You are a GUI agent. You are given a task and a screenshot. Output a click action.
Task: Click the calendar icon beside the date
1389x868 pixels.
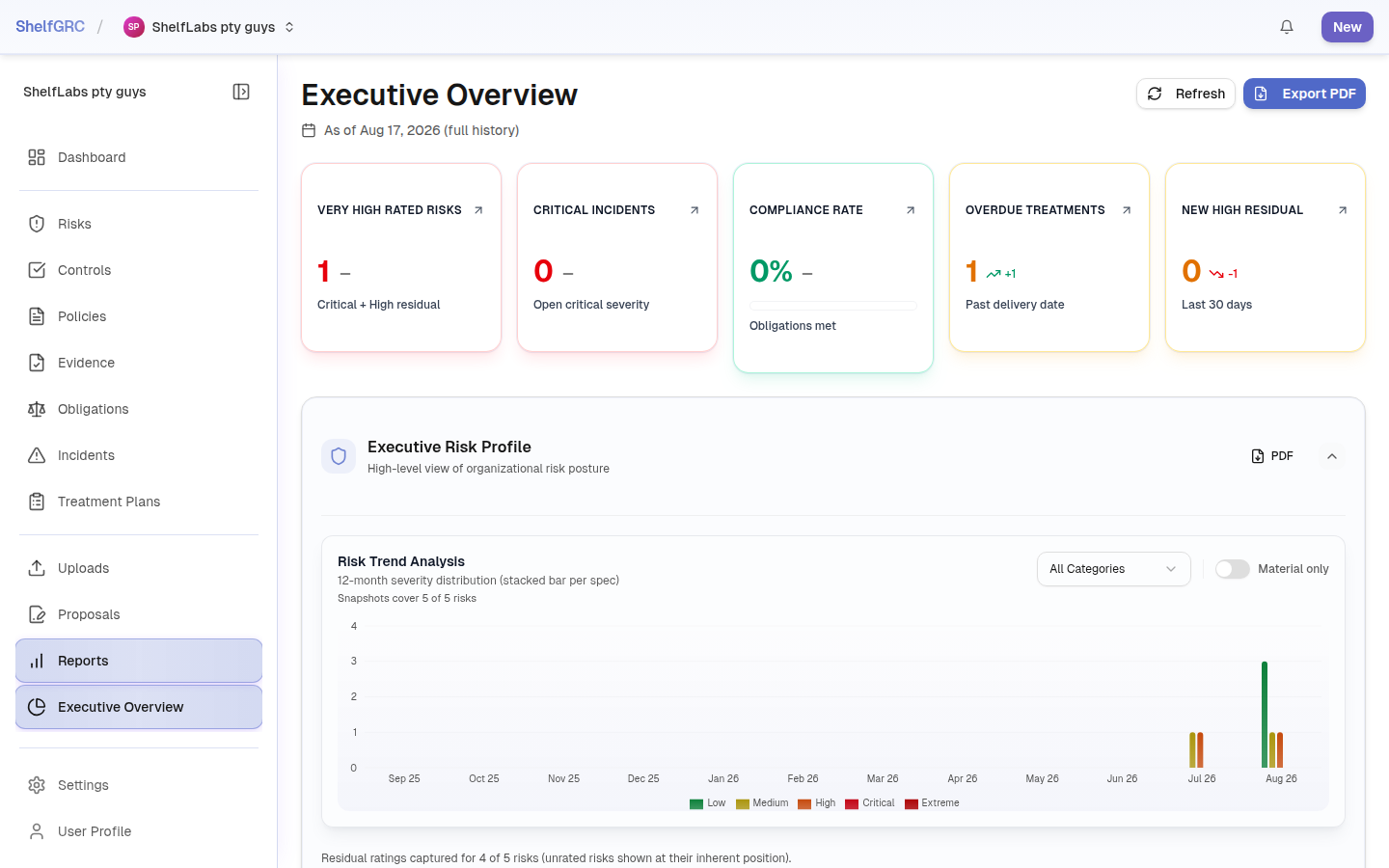click(x=309, y=130)
